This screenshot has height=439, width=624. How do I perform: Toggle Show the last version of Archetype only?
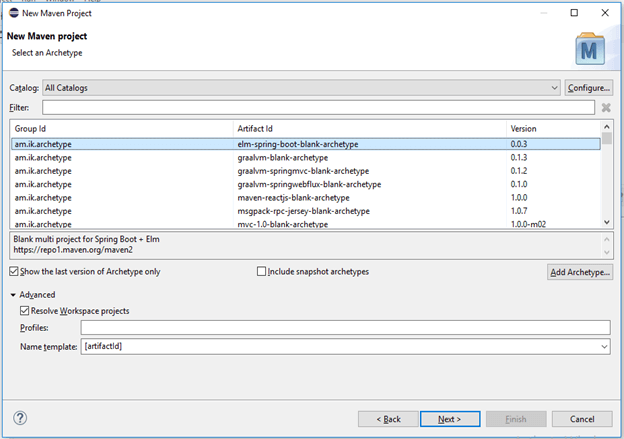(x=14, y=271)
